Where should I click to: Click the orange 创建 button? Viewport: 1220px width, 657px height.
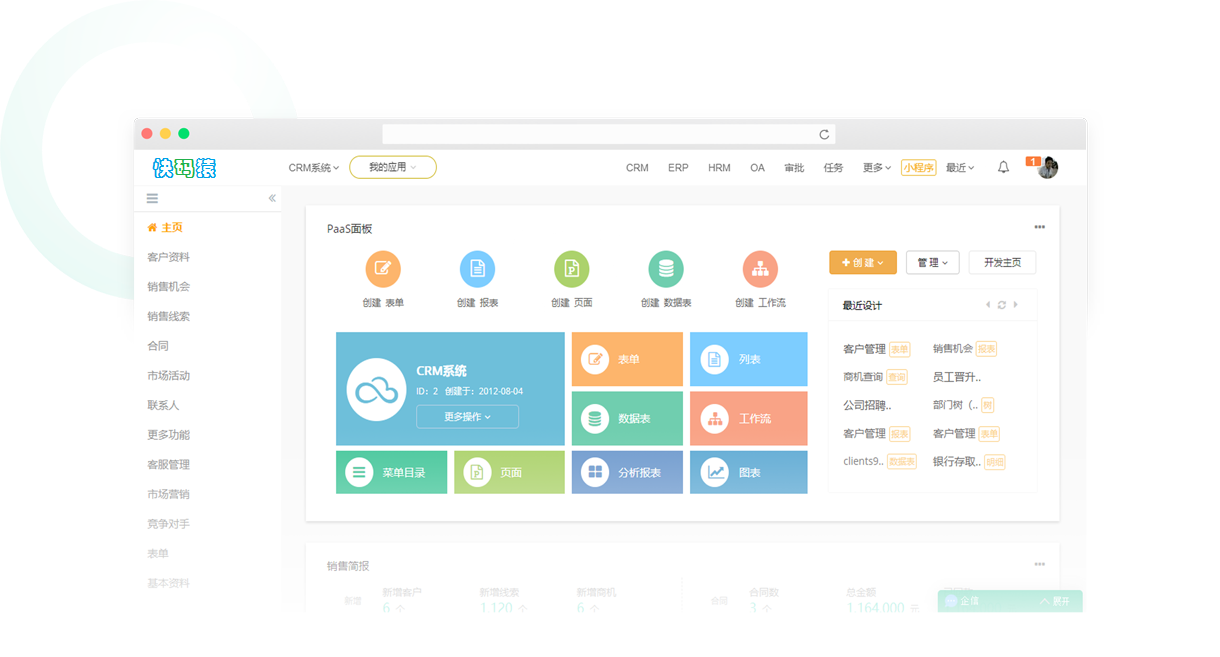pos(862,262)
